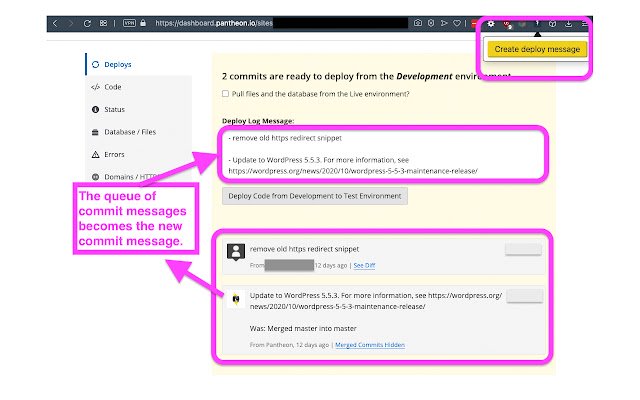Click the Database briefcase icon
This screenshot has height=400, width=640.
coord(96,132)
